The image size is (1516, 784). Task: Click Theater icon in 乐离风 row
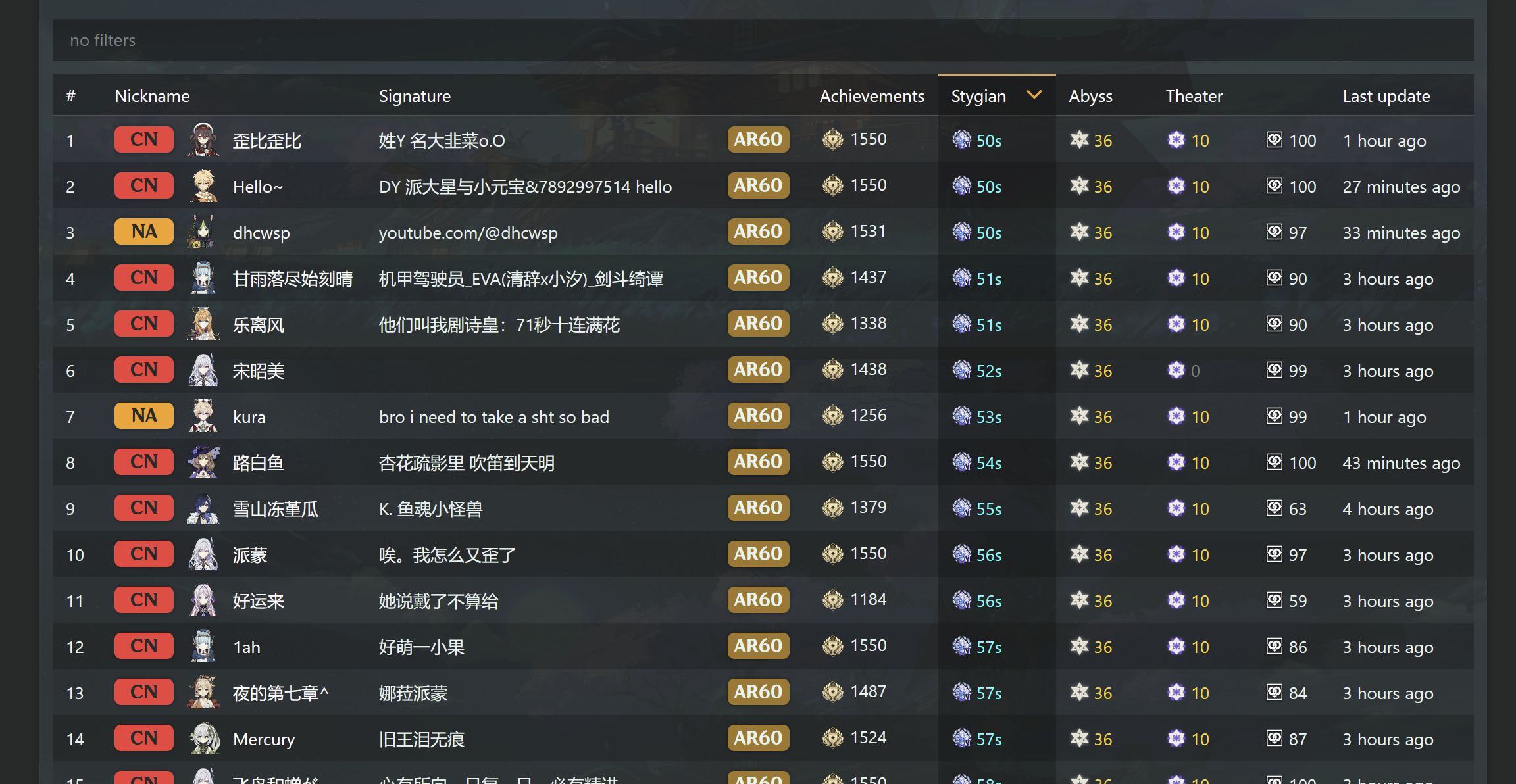1176,324
